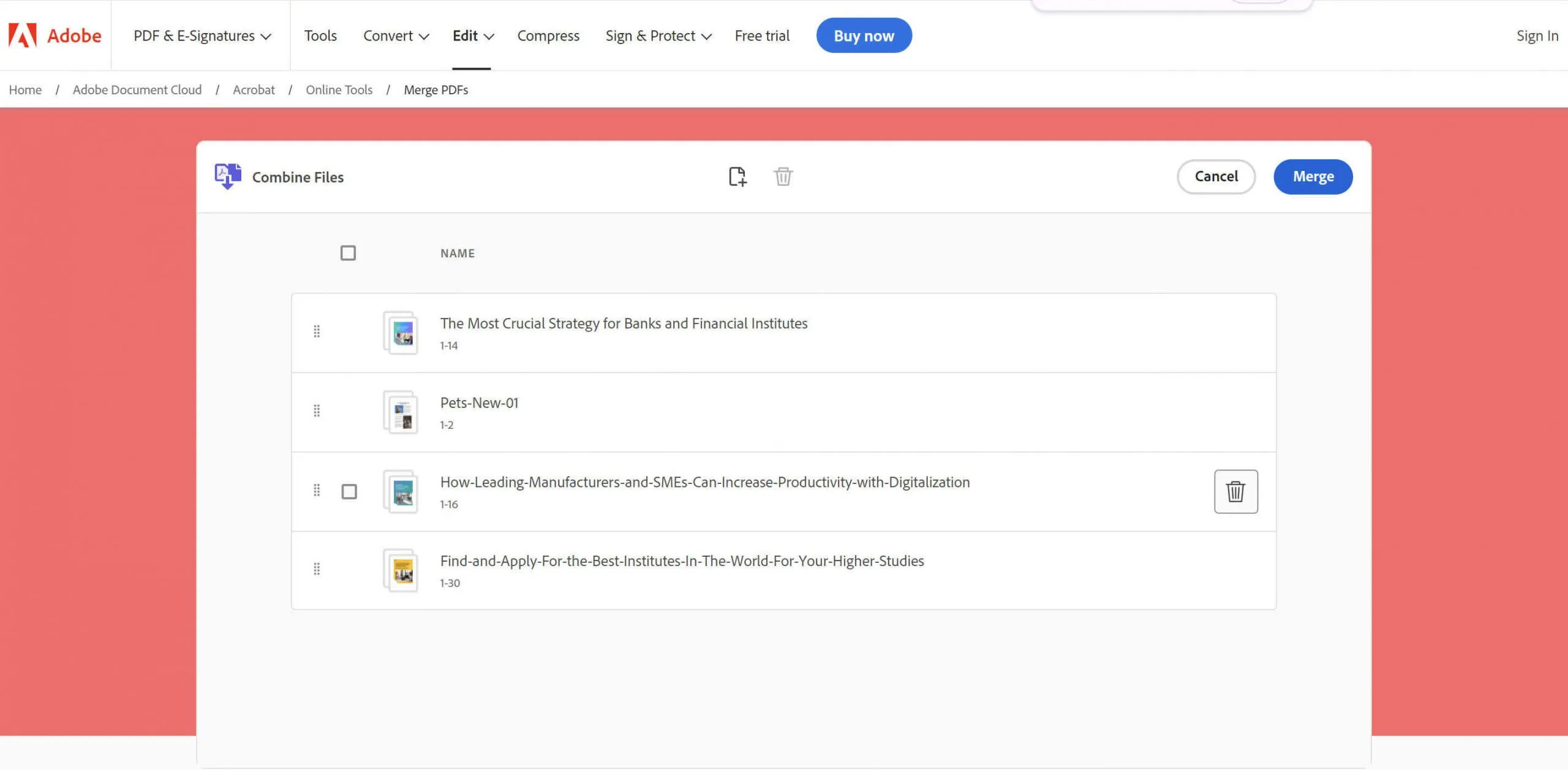Expand the Edit menu dropdown
This screenshot has width=1568, height=770.
tap(471, 35)
